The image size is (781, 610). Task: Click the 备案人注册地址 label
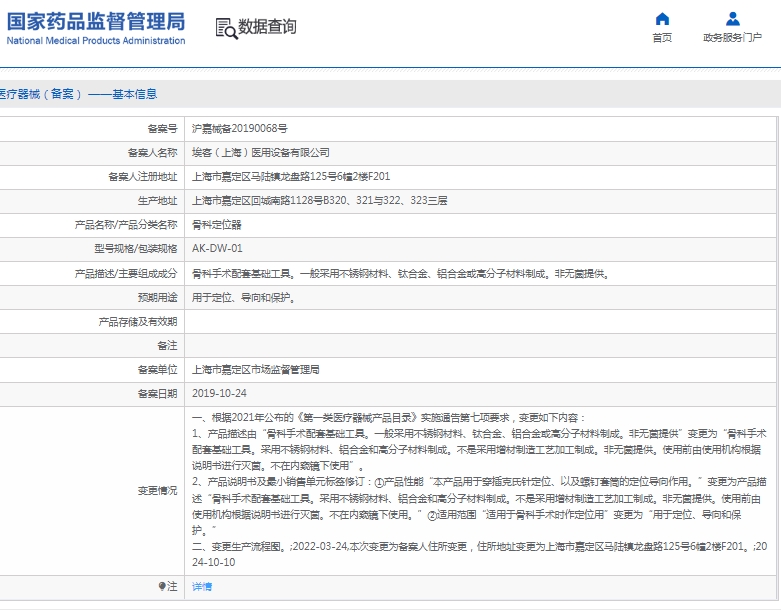click(142, 176)
